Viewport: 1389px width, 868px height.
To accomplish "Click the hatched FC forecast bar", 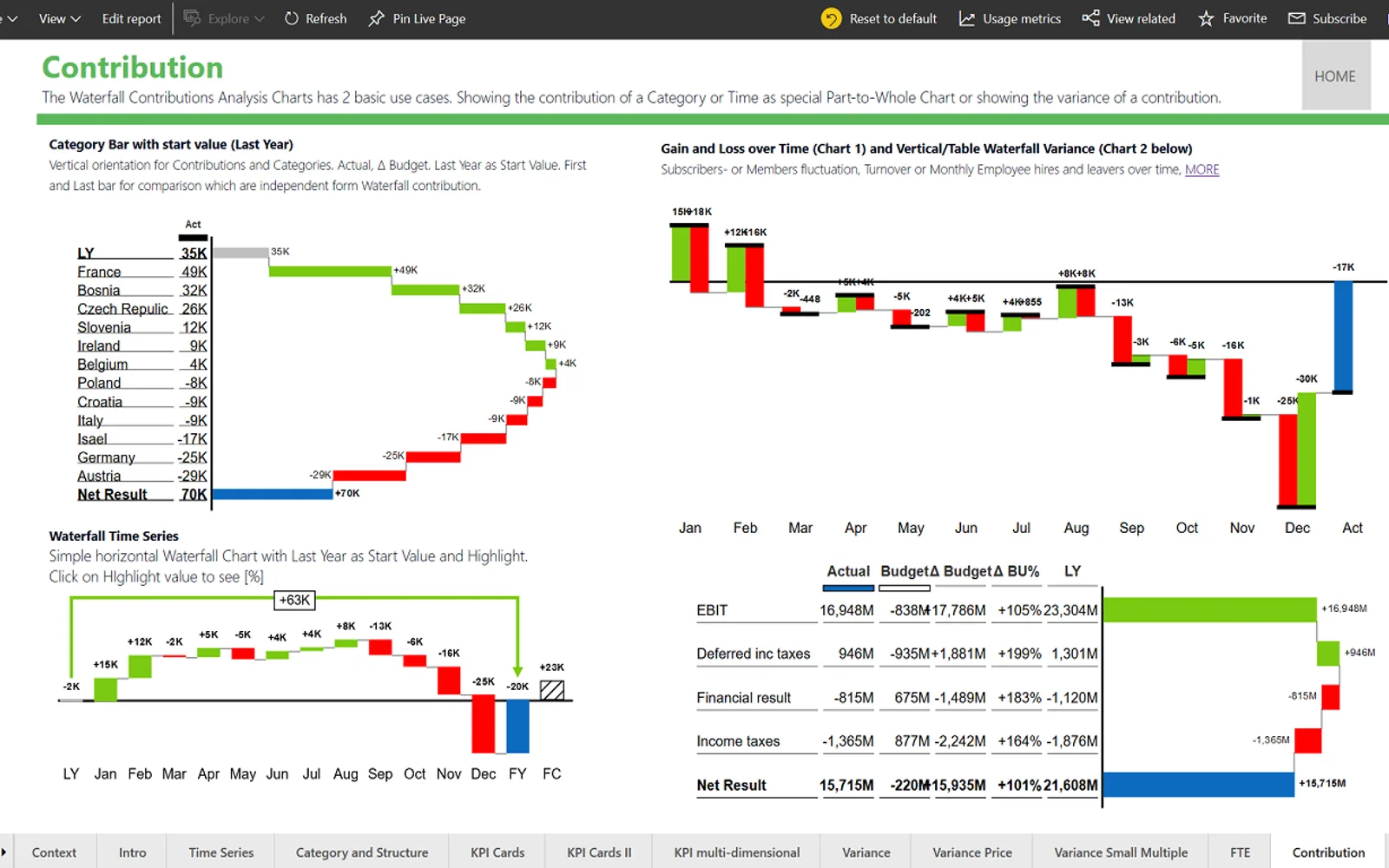I will (552, 690).
